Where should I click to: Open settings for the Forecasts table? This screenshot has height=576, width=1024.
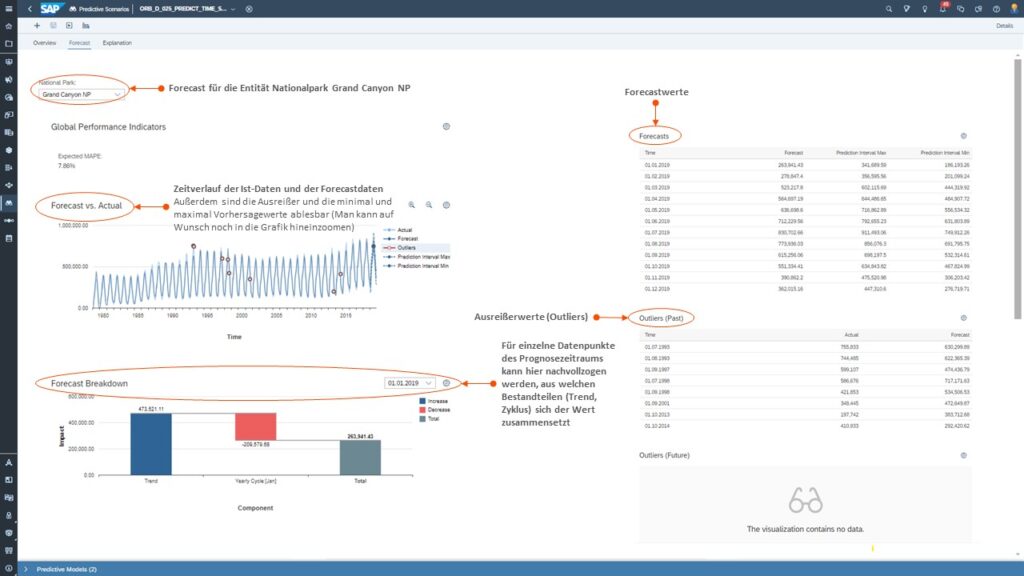pyautogui.click(x=963, y=135)
